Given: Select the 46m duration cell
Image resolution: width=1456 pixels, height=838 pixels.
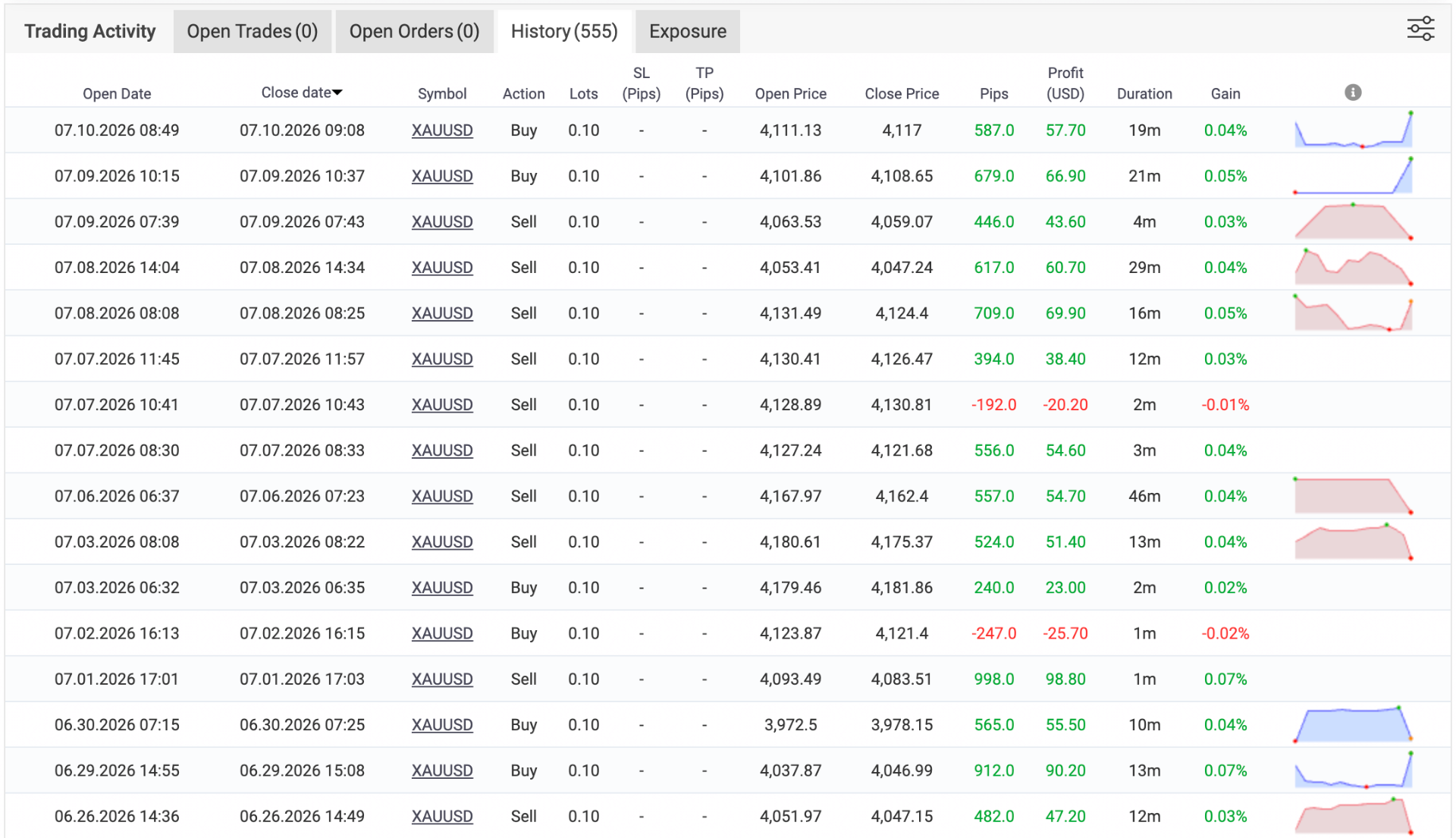Looking at the screenshot, I should click(1145, 497).
